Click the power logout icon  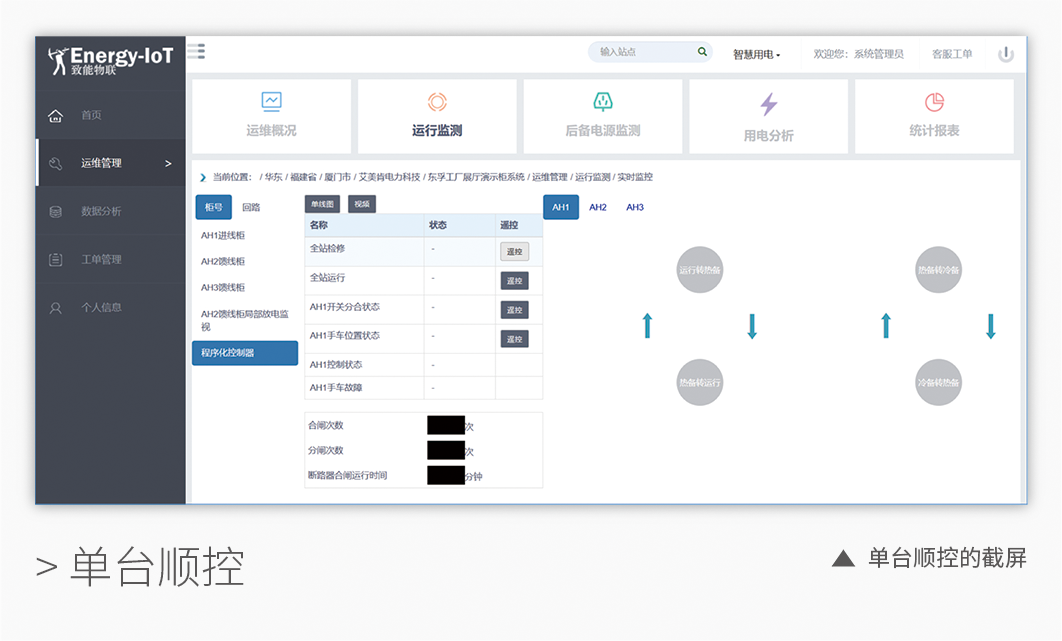(1006, 54)
